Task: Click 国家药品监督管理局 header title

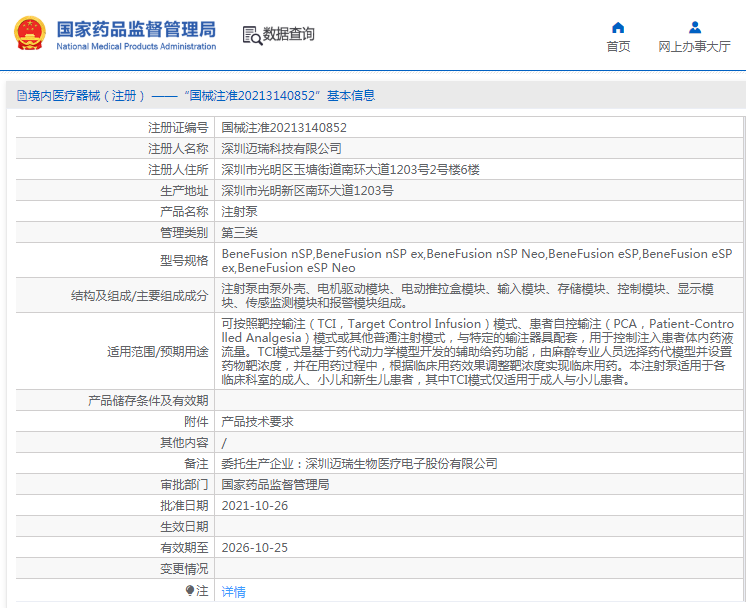Action: [x=136, y=29]
